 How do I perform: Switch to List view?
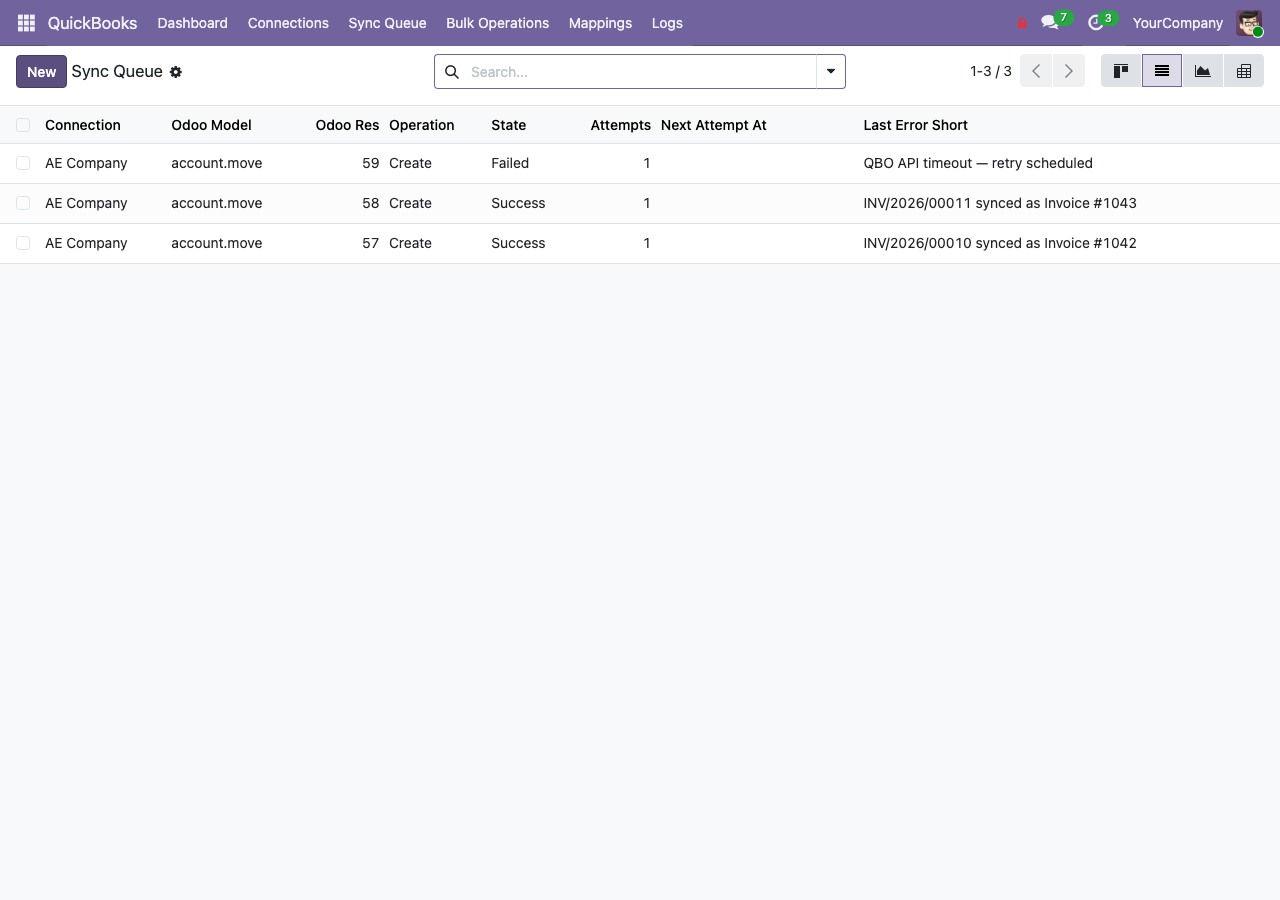(1162, 71)
